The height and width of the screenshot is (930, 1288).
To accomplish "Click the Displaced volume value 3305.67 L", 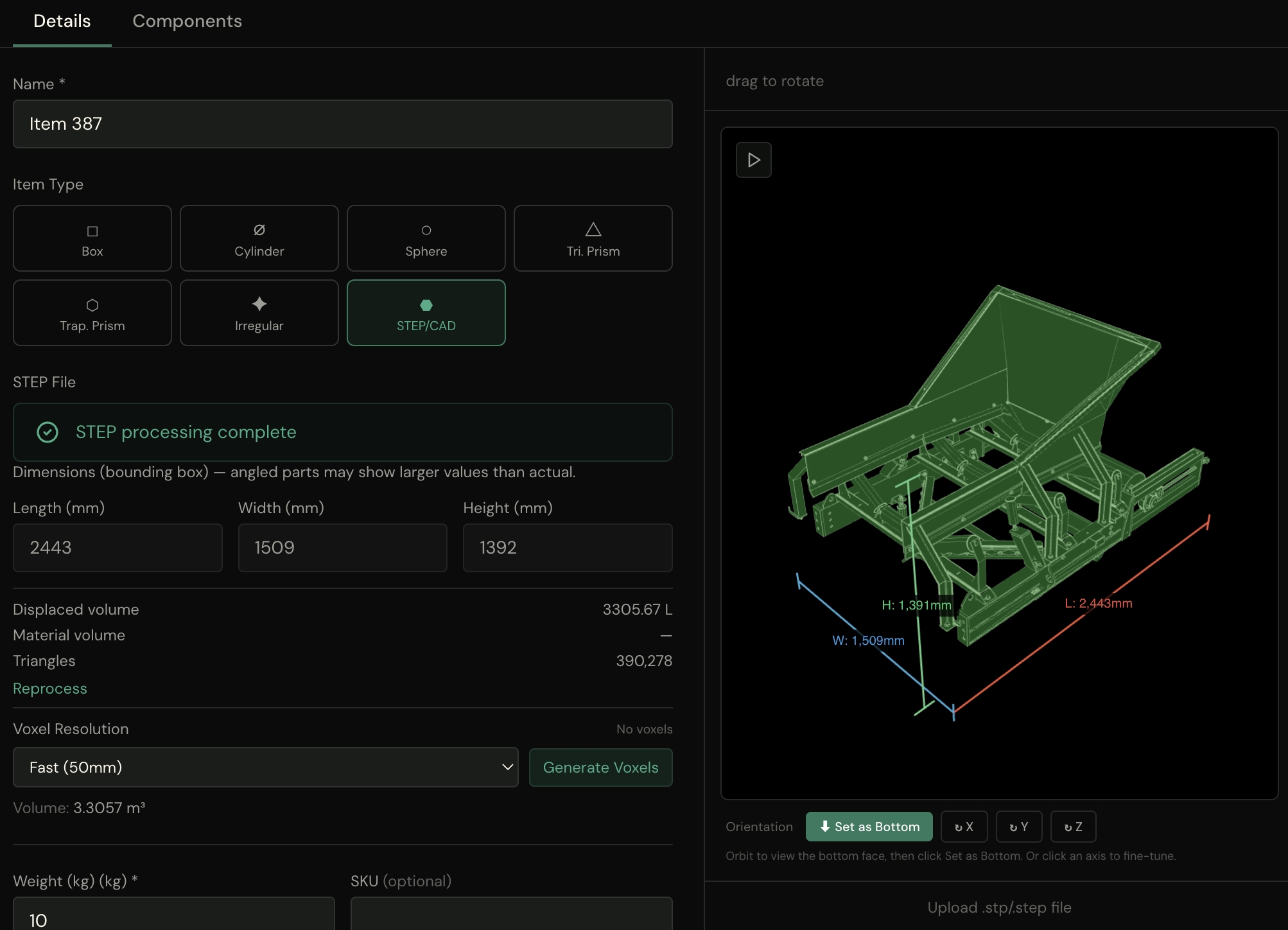I will (x=638, y=610).
